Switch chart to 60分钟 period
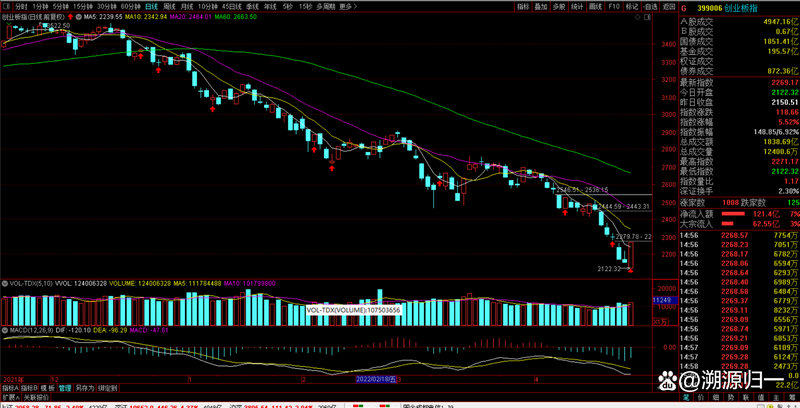This screenshot has height=408, width=800. [128, 6]
